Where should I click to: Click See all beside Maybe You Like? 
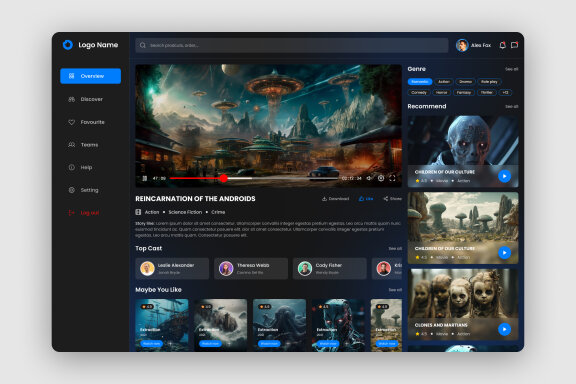[x=395, y=290]
